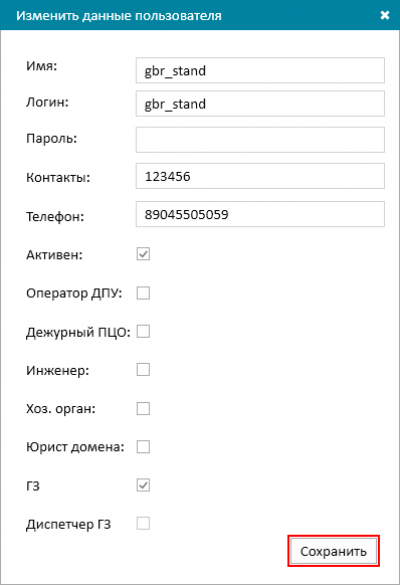This screenshot has width=400, height=585.
Task: Click the Пароль: label text
Action: click(51, 139)
